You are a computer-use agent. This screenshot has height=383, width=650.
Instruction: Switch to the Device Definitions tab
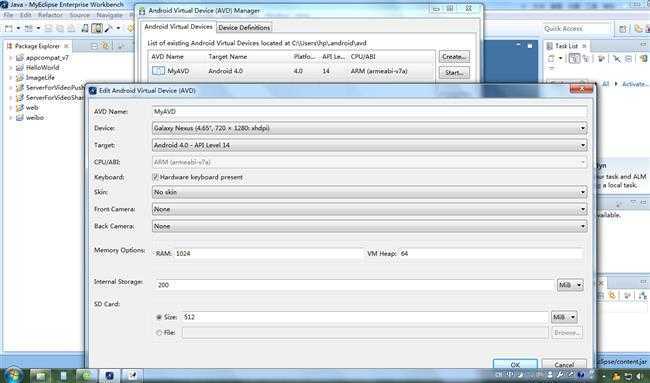pos(244,27)
